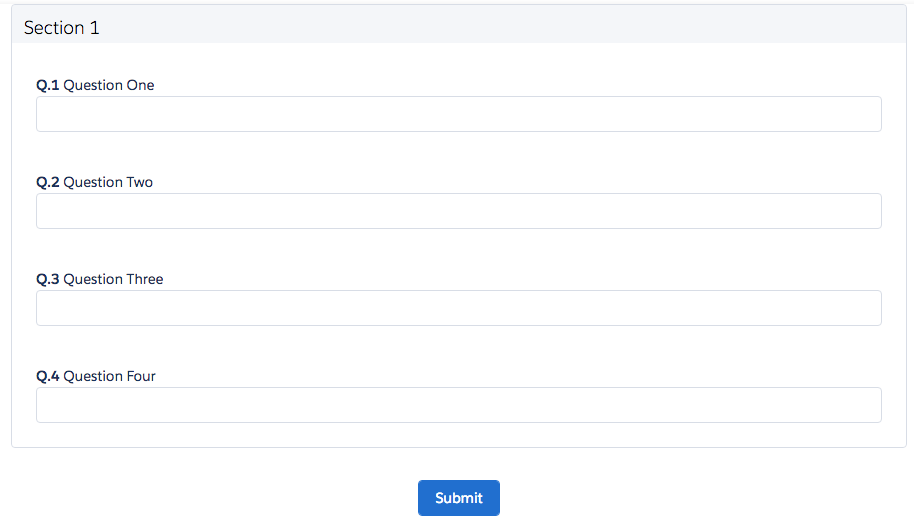Select the Question Three input box

459,308
